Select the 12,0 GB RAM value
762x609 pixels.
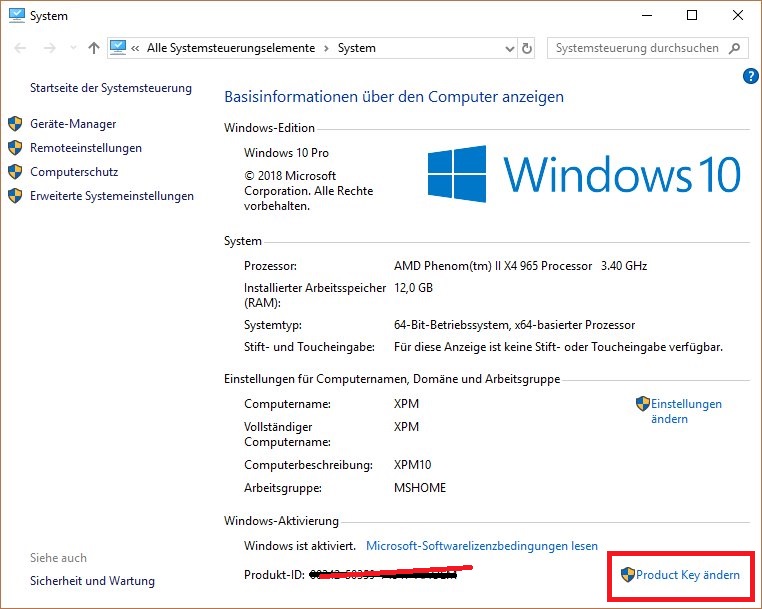413,288
